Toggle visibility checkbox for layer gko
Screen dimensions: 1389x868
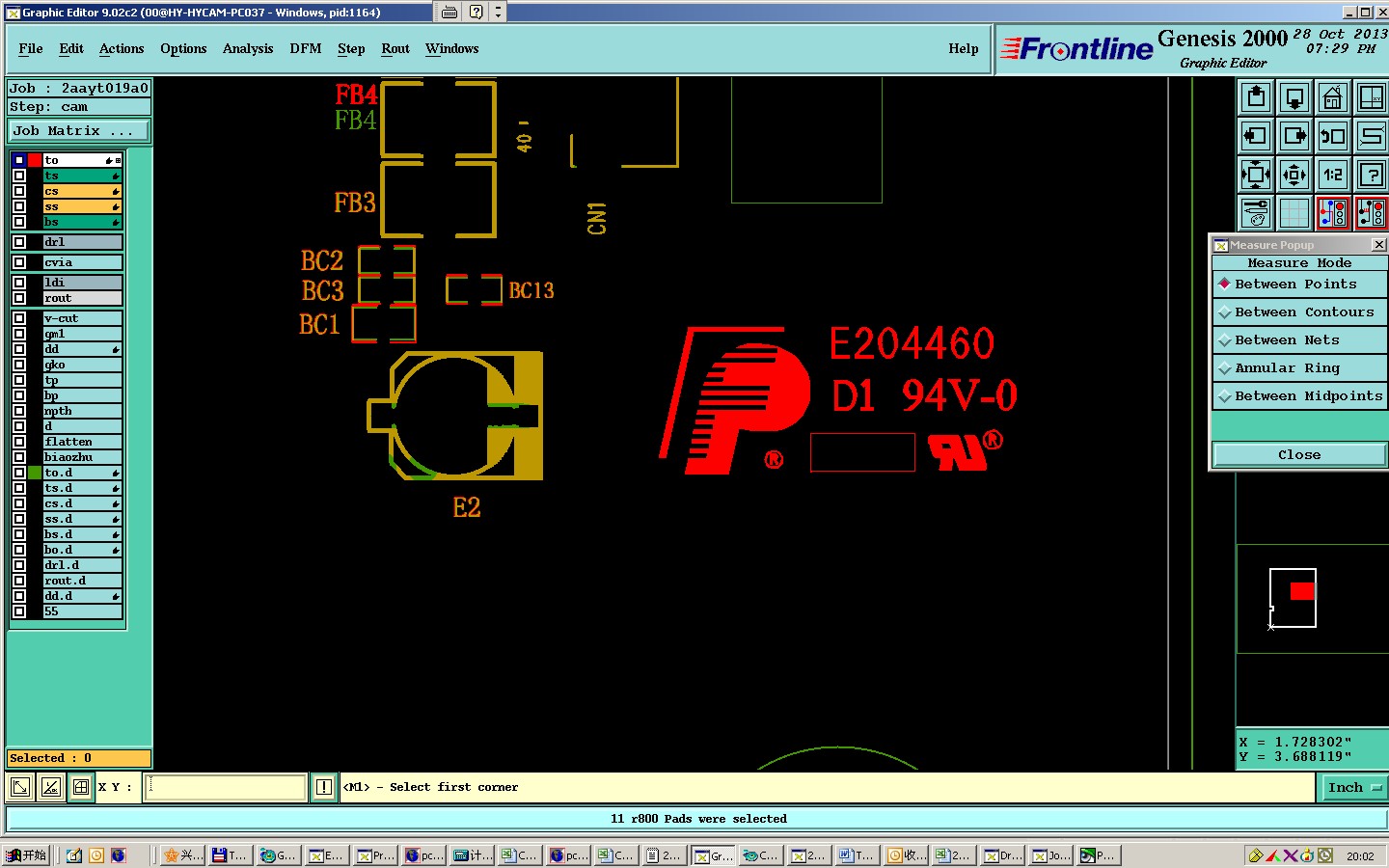coord(19,365)
